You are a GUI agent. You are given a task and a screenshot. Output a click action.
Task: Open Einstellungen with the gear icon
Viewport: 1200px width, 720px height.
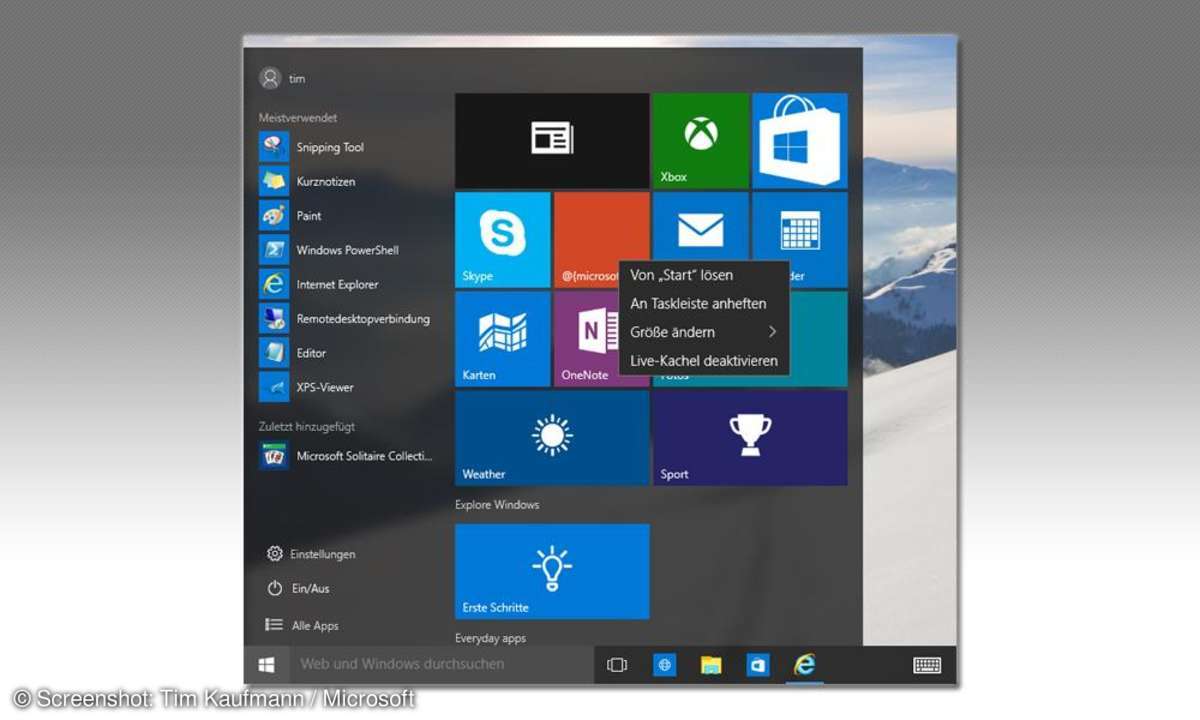[x=311, y=554]
